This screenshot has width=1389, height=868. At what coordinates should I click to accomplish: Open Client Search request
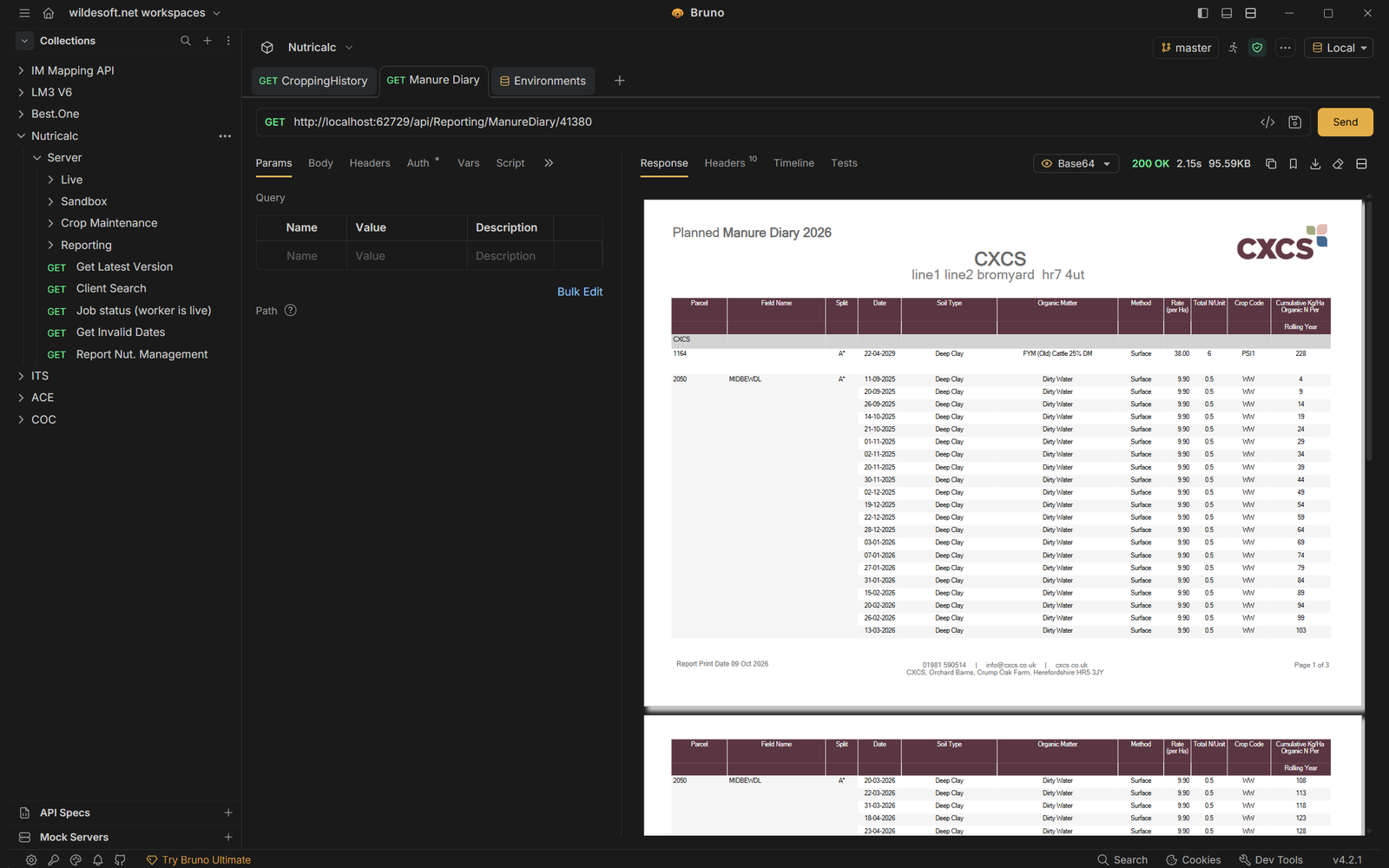pos(111,289)
